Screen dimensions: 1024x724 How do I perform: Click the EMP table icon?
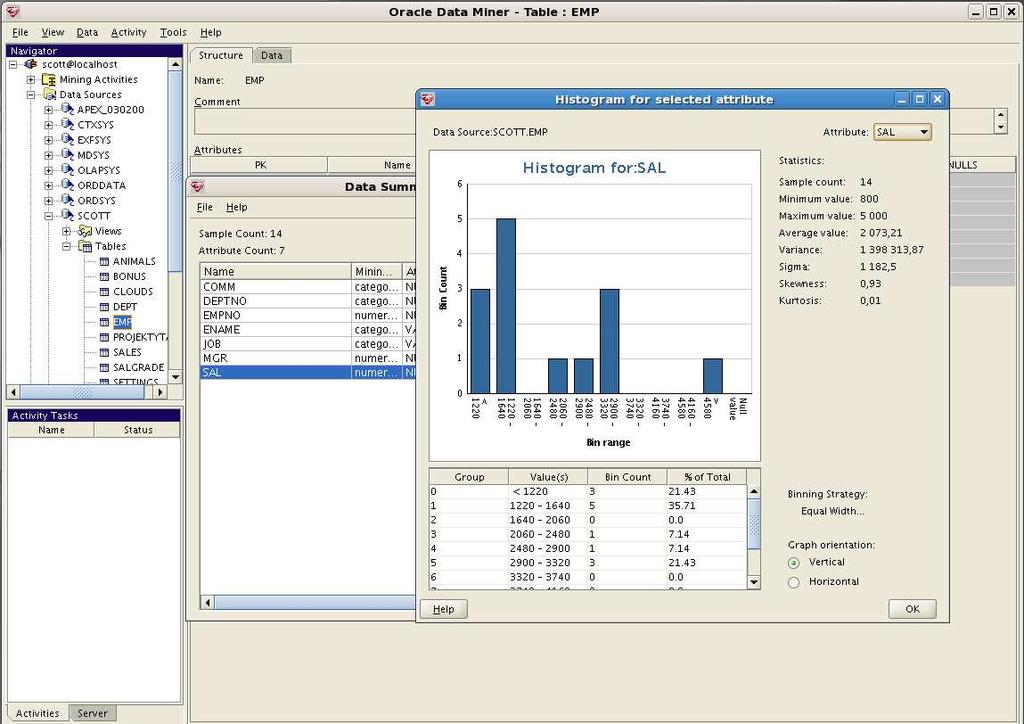104,322
